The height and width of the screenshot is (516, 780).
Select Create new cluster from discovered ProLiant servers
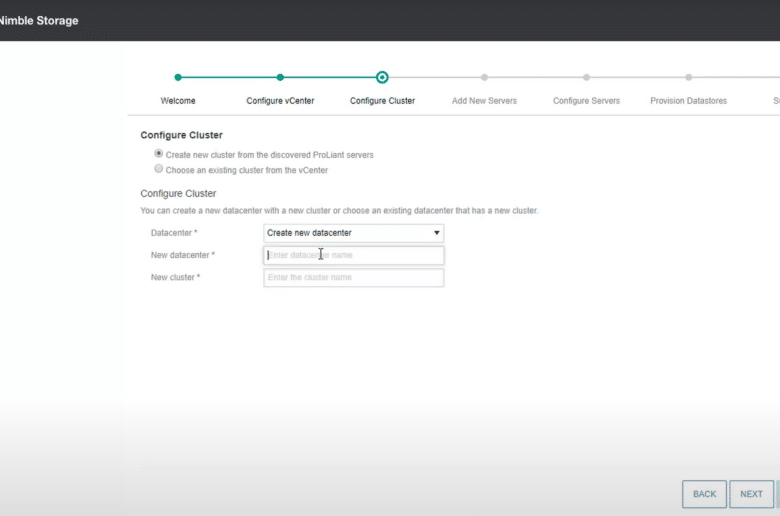click(x=159, y=154)
